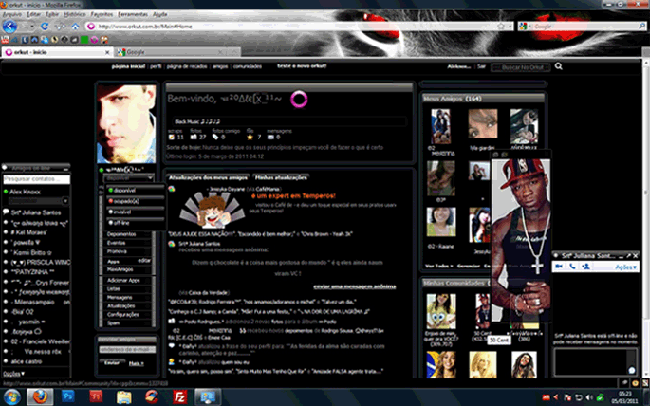Minimize the Amigos on-line chat panel
This screenshot has width=650, height=406.
tap(65, 168)
